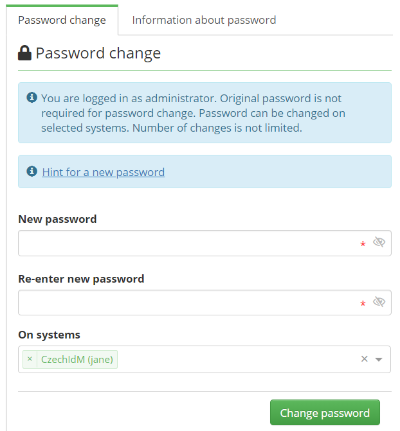400x431 pixels.
Task: Focus the New password input field
Action: pos(205,243)
